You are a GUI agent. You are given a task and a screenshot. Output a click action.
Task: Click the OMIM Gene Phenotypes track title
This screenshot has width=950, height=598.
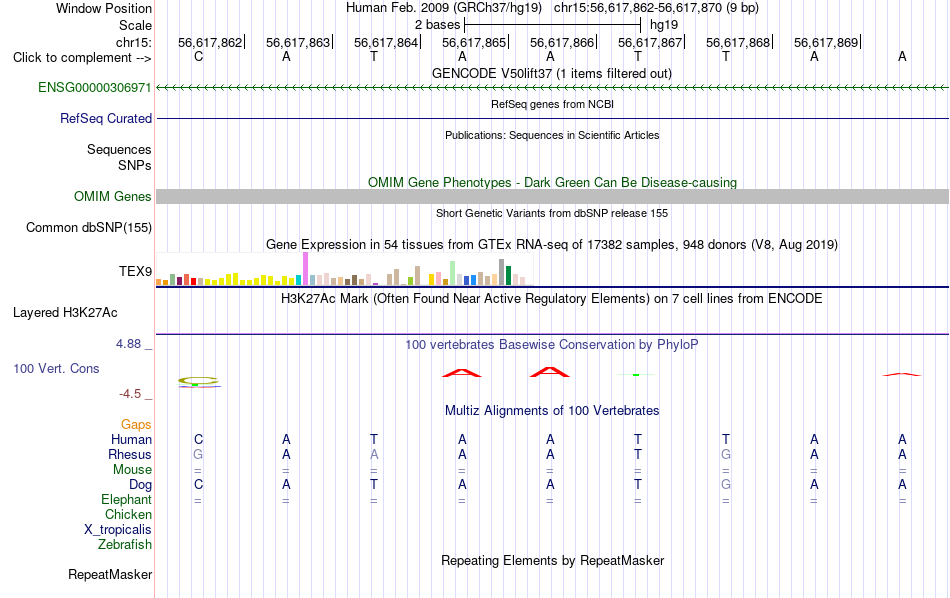pyautogui.click(x=552, y=182)
